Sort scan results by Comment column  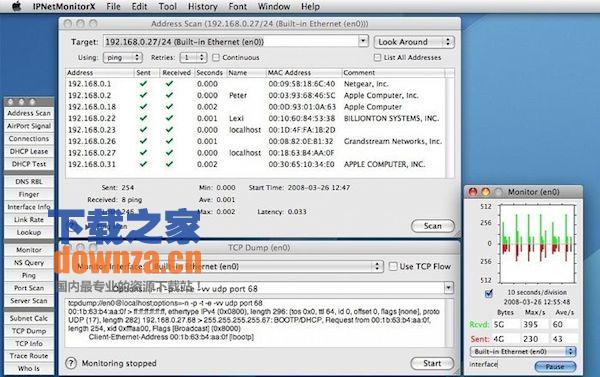pos(393,73)
